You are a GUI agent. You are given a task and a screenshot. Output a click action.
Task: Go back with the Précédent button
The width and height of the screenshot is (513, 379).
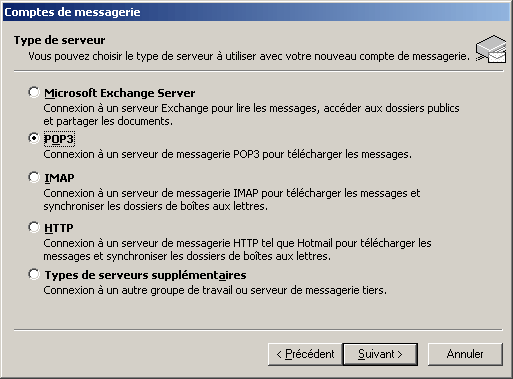pyautogui.click(x=305, y=354)
